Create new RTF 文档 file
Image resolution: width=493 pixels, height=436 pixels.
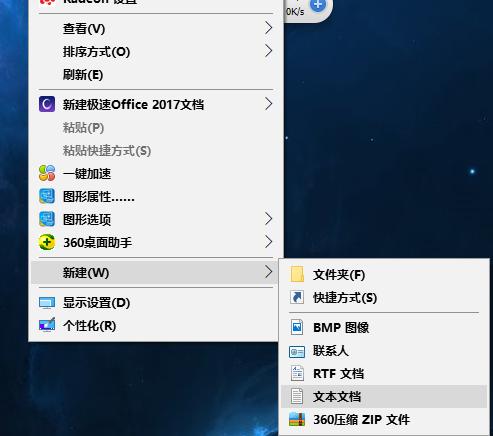(384, 374)
